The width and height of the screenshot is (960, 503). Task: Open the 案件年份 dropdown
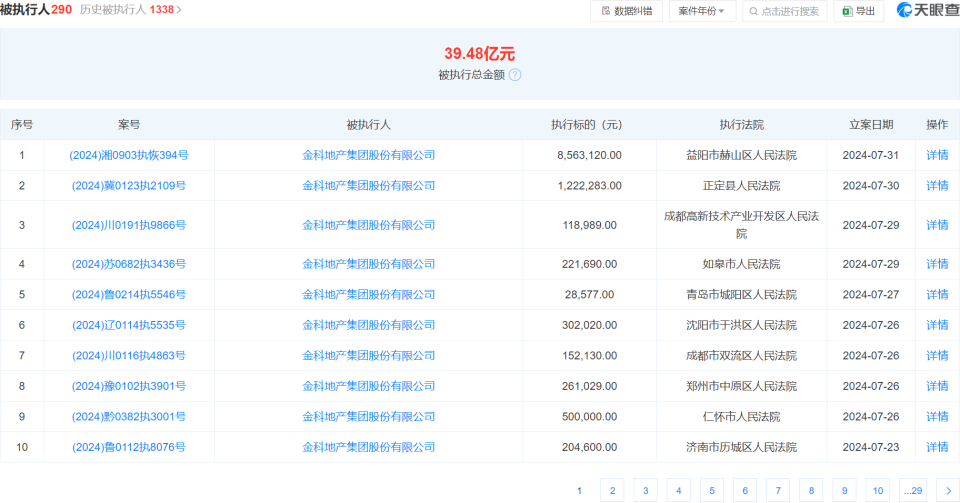click(702, 11)
